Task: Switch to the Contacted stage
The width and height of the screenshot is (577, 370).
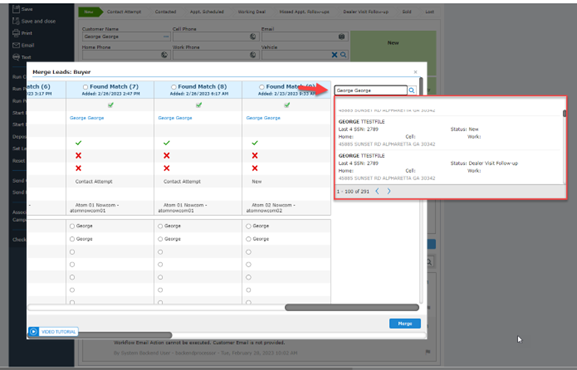Action: [x=166, y=12]
